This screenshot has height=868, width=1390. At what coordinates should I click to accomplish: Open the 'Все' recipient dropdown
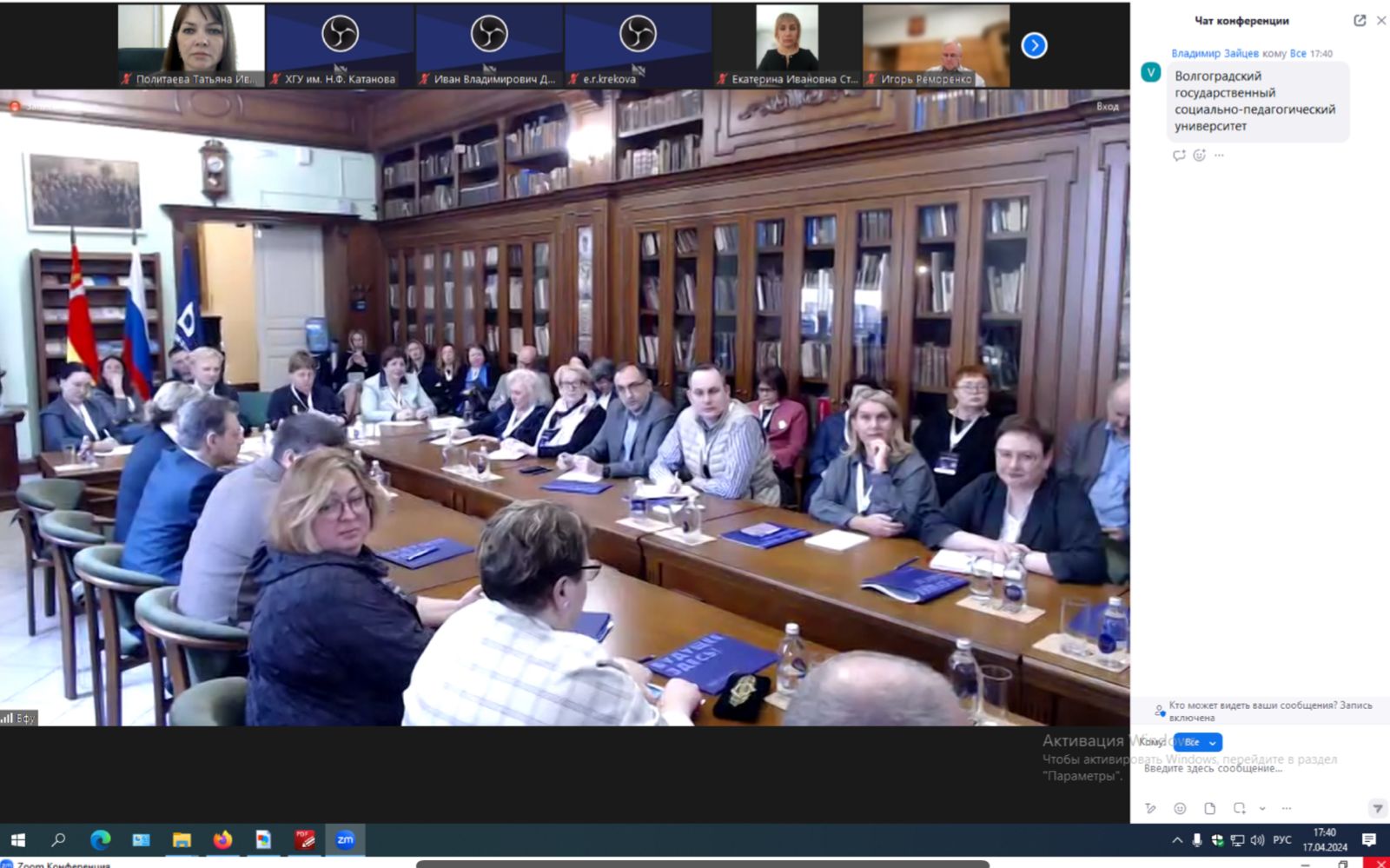(x=1199, y=742)
